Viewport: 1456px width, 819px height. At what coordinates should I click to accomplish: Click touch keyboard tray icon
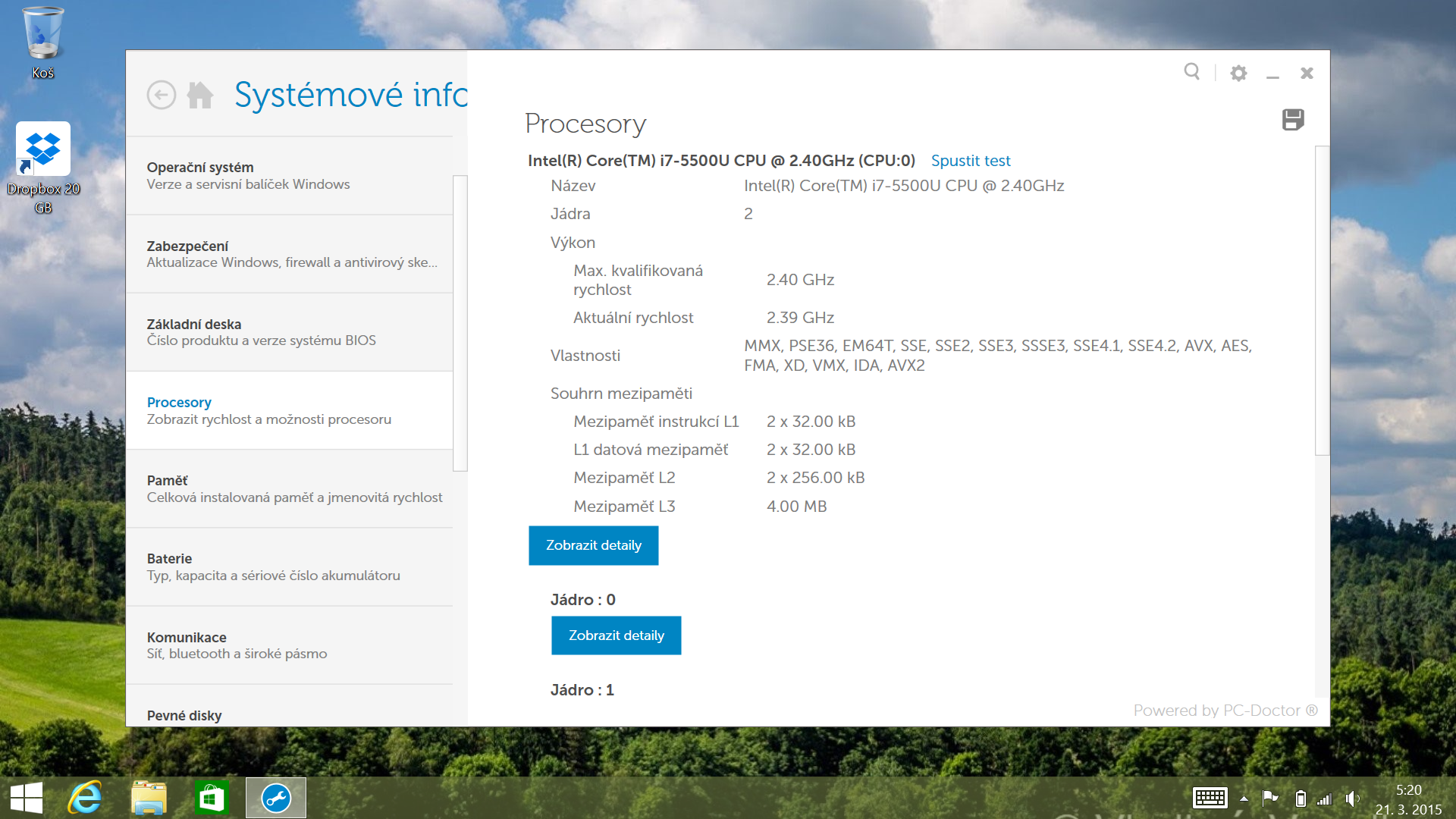1210,798
